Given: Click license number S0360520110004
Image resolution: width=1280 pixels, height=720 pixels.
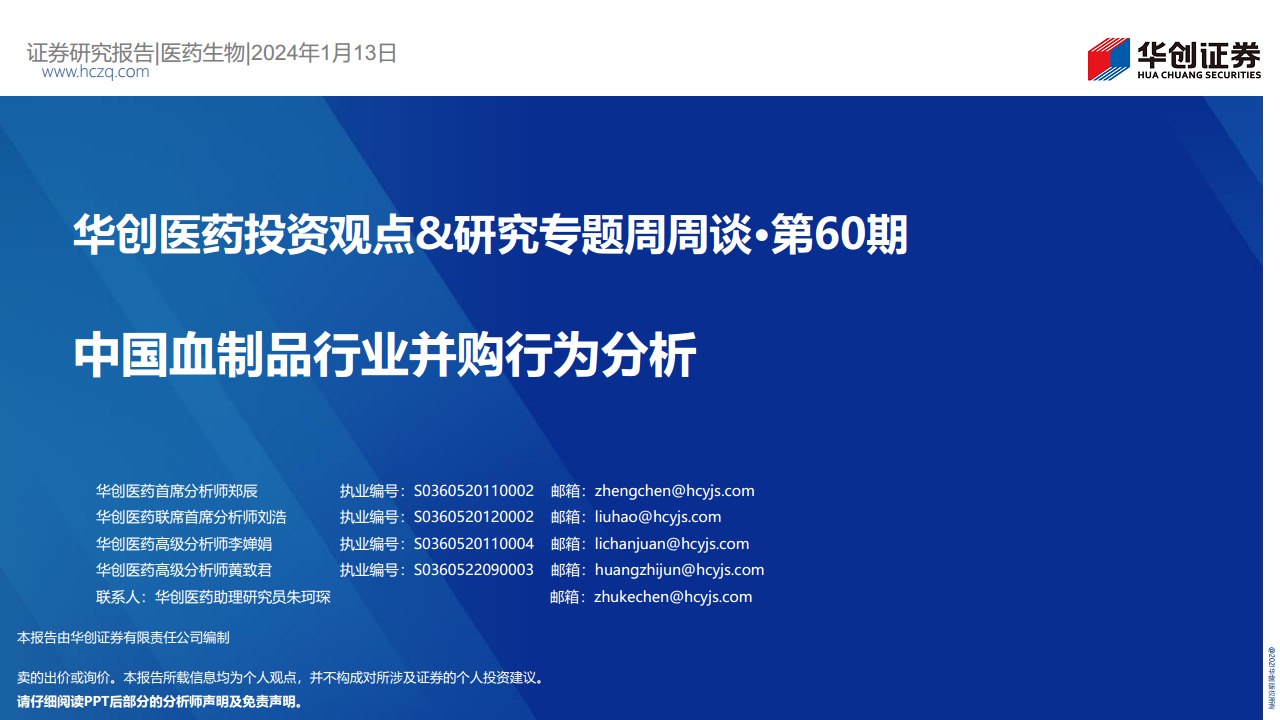Looking at the screenshot, I should [x=474, y=544].
